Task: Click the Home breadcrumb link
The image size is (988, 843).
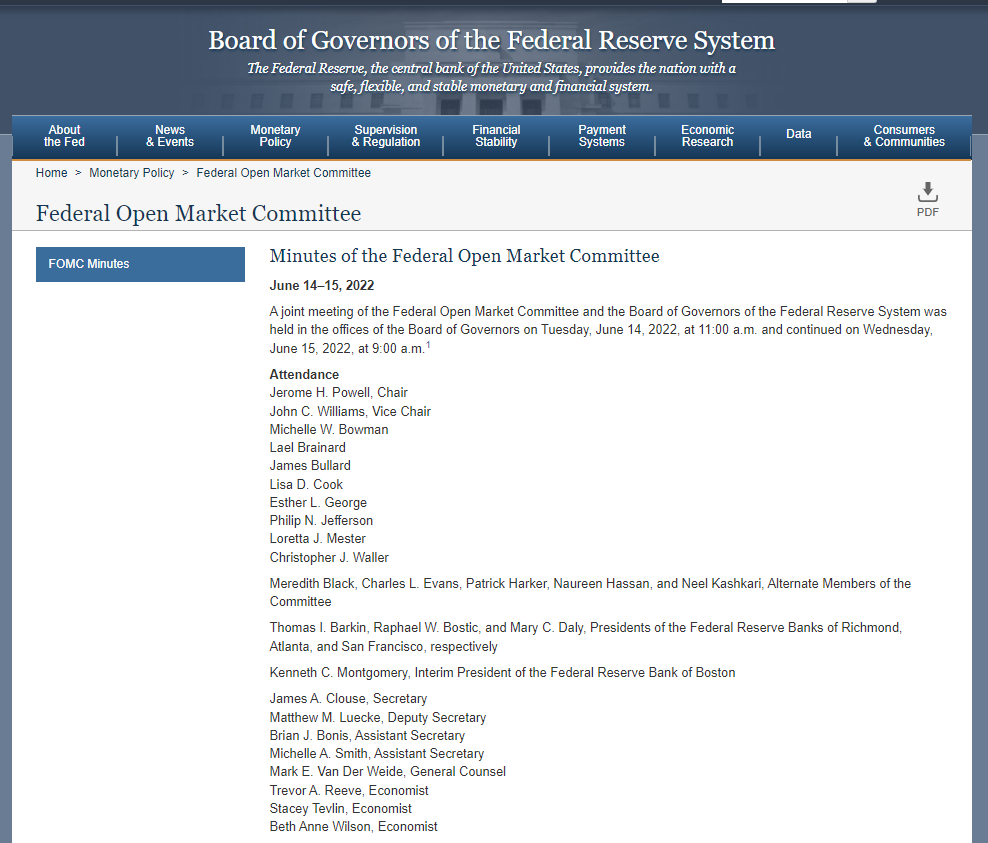Action: pos(52,173)
